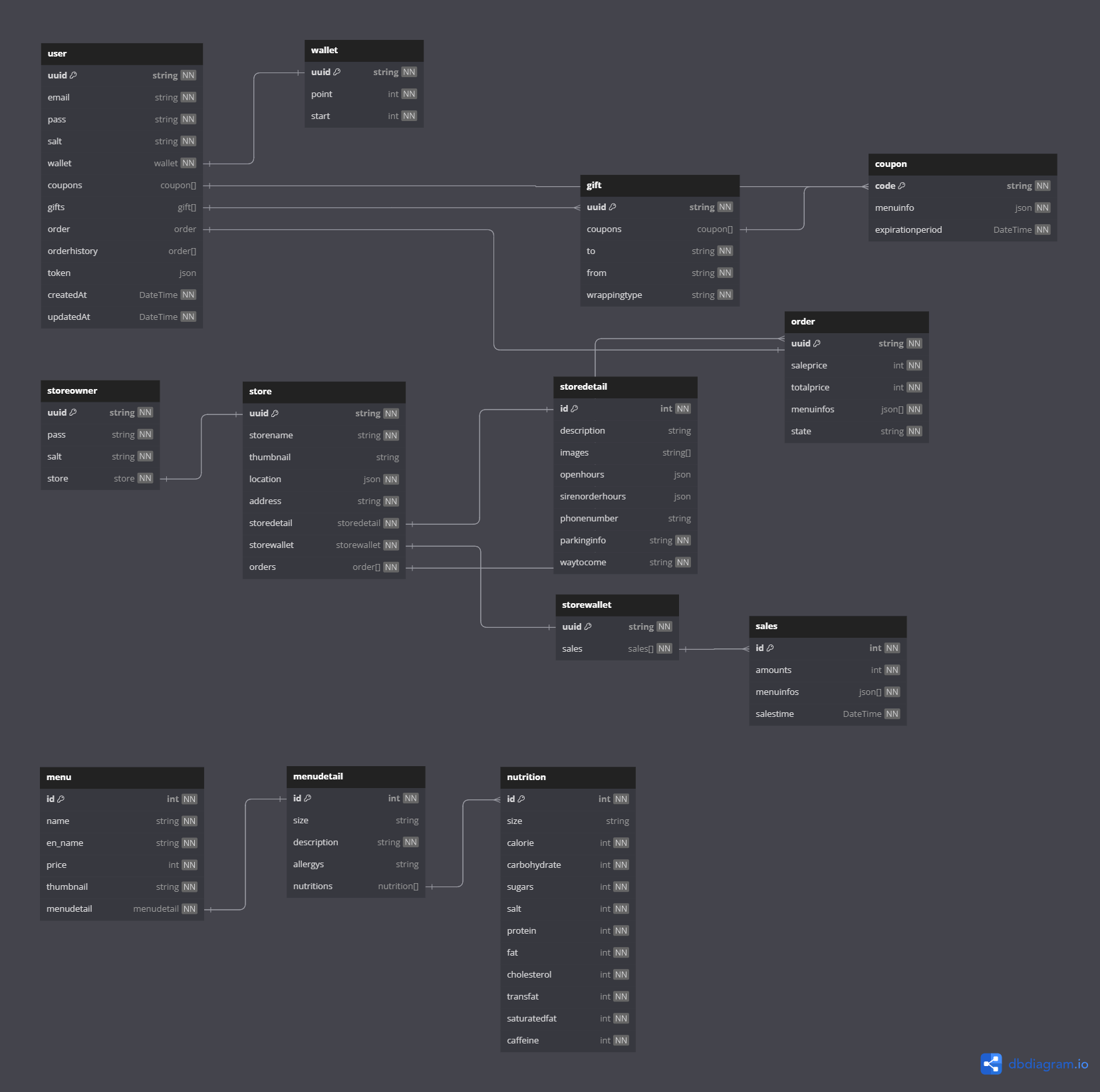Click the key icon beside store uuid
The image size is (1100, 1092).
tap(275, 414)
